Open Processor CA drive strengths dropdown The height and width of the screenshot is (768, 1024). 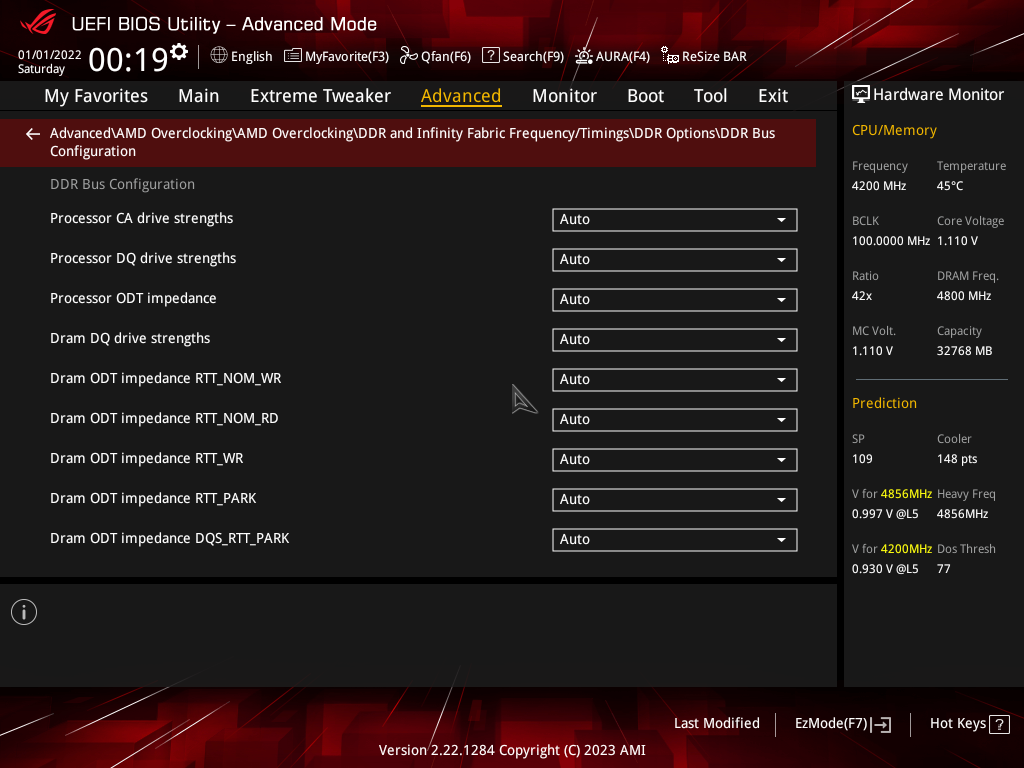pyautogui.click(x=675, y=219)
